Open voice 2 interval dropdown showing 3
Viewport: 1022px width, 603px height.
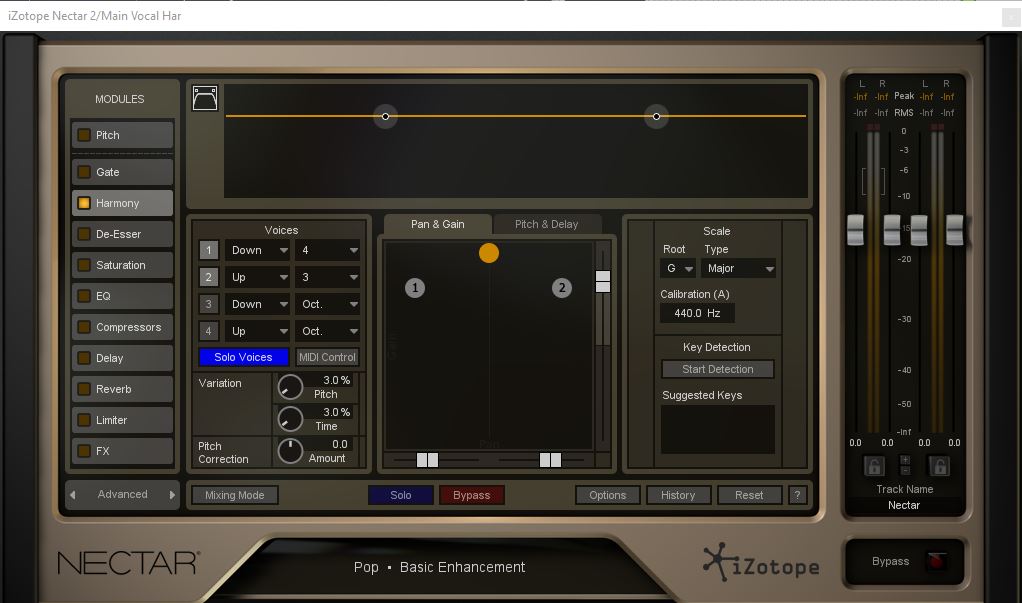coord(327,277)
